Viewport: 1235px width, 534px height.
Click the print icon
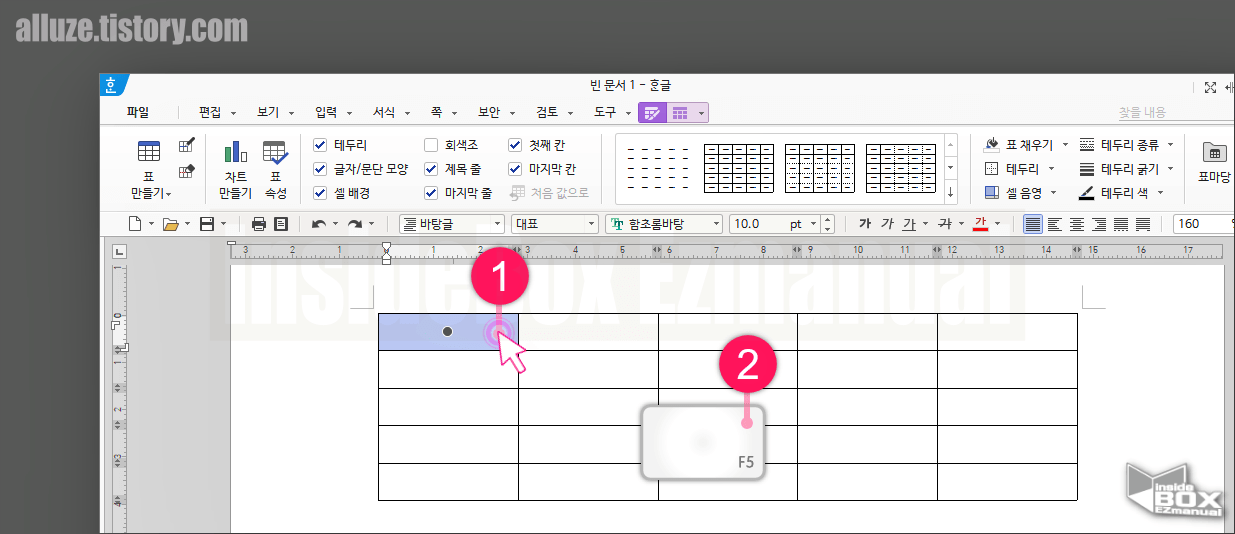tap(259, 224)
